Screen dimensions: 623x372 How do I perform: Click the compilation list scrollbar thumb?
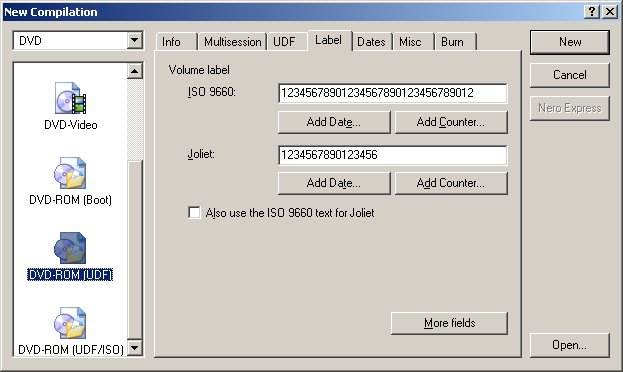135,250
